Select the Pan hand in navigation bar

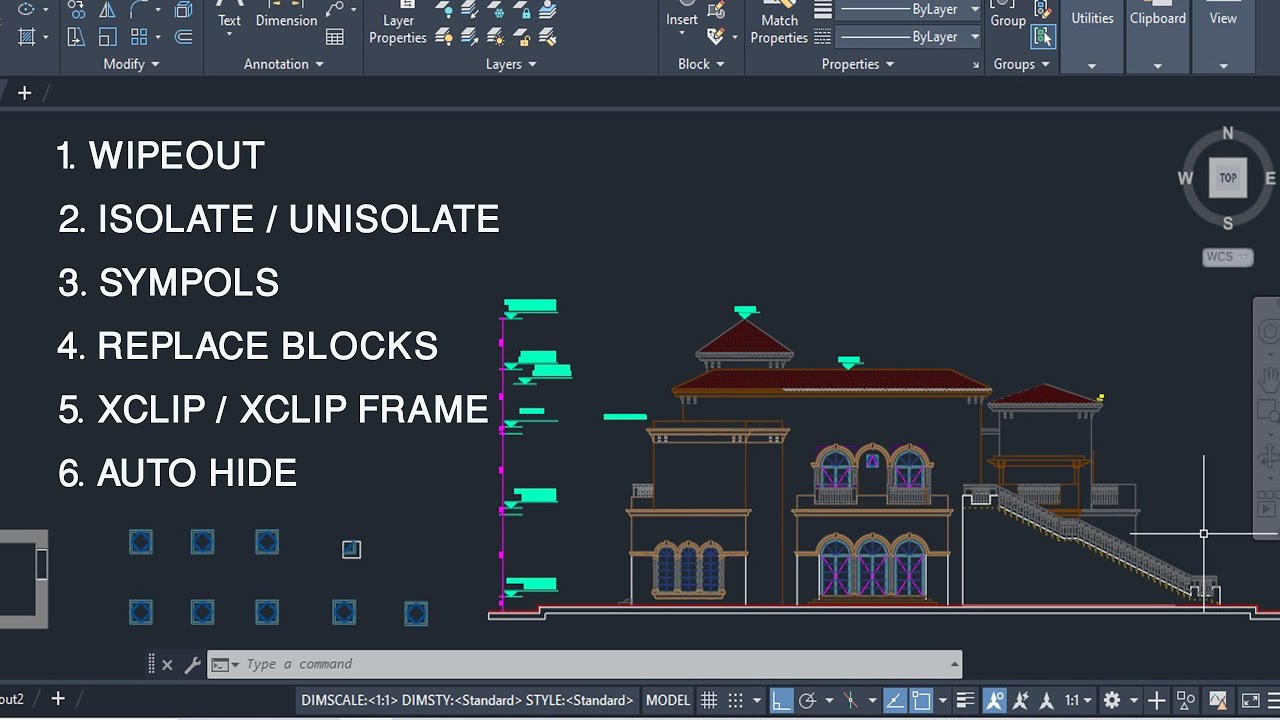click(1268, 379)
